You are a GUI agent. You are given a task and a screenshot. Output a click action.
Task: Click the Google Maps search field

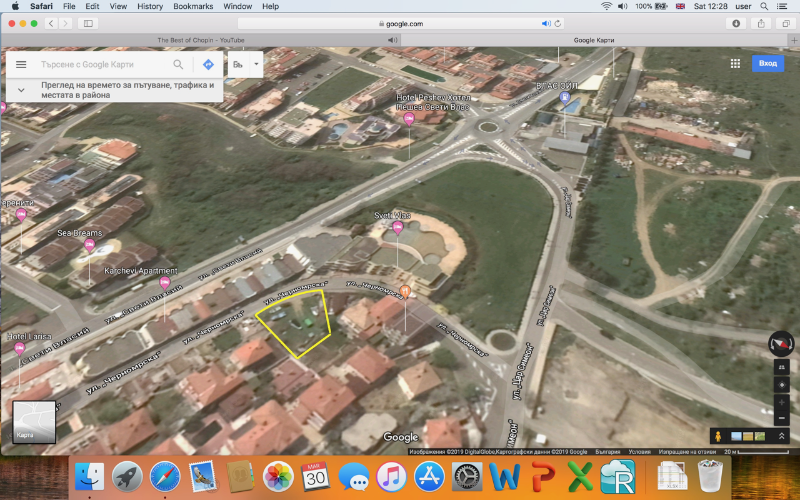coord(100,64)
